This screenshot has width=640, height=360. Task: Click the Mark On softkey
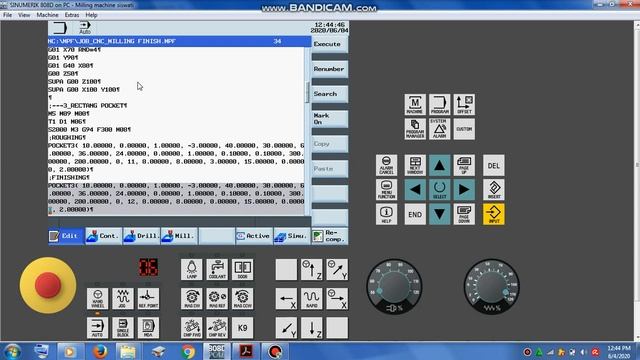(x=330, y=119)
